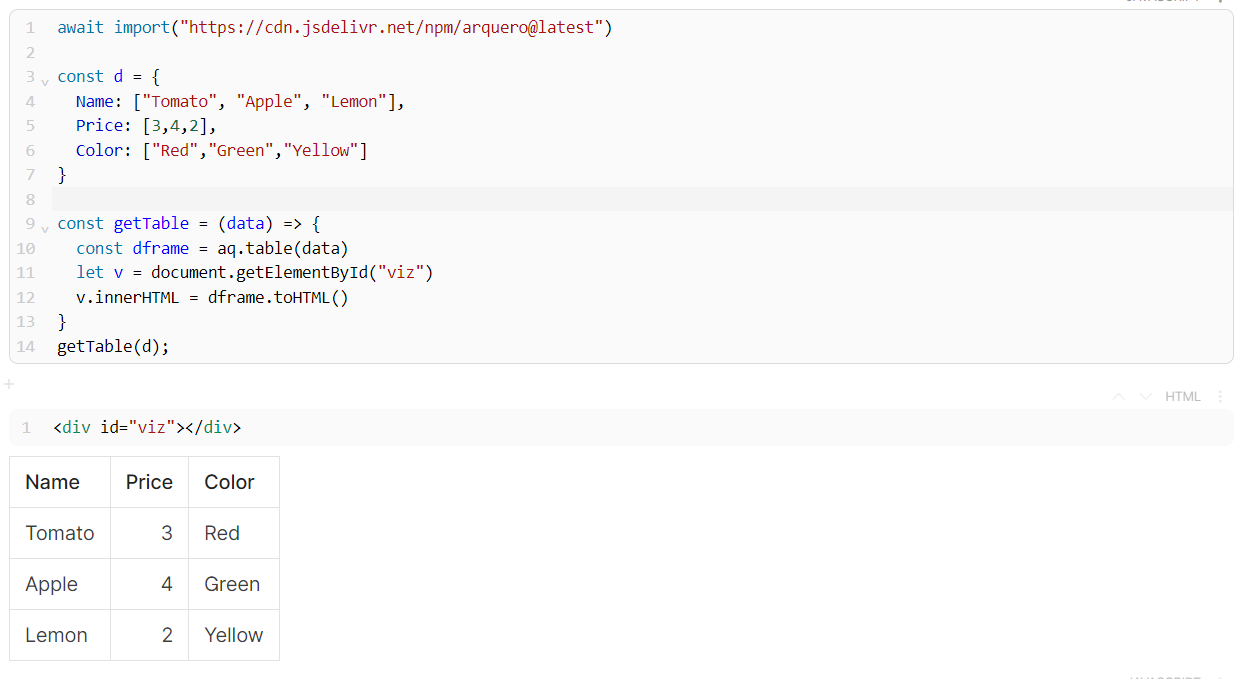Click the add cell plus icon
The width and height of the screenshot is (1250, 682).
coord(9,384)
